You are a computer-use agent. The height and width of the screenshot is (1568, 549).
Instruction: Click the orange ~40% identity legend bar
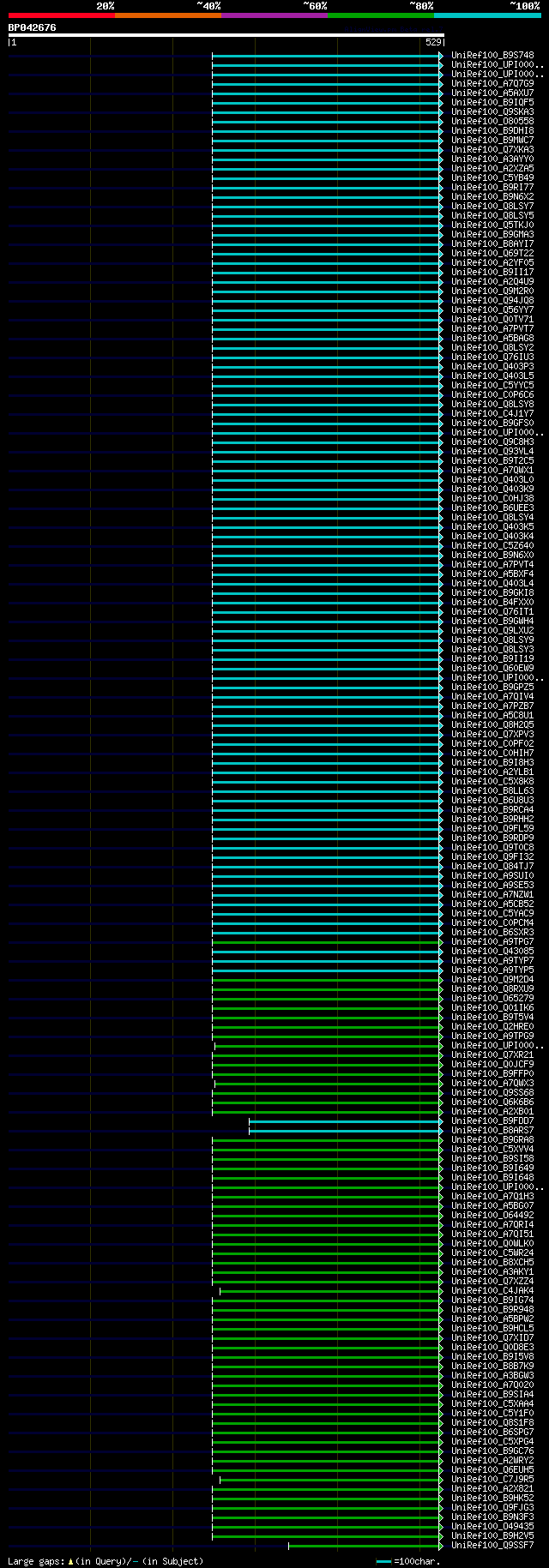[167, 15]
